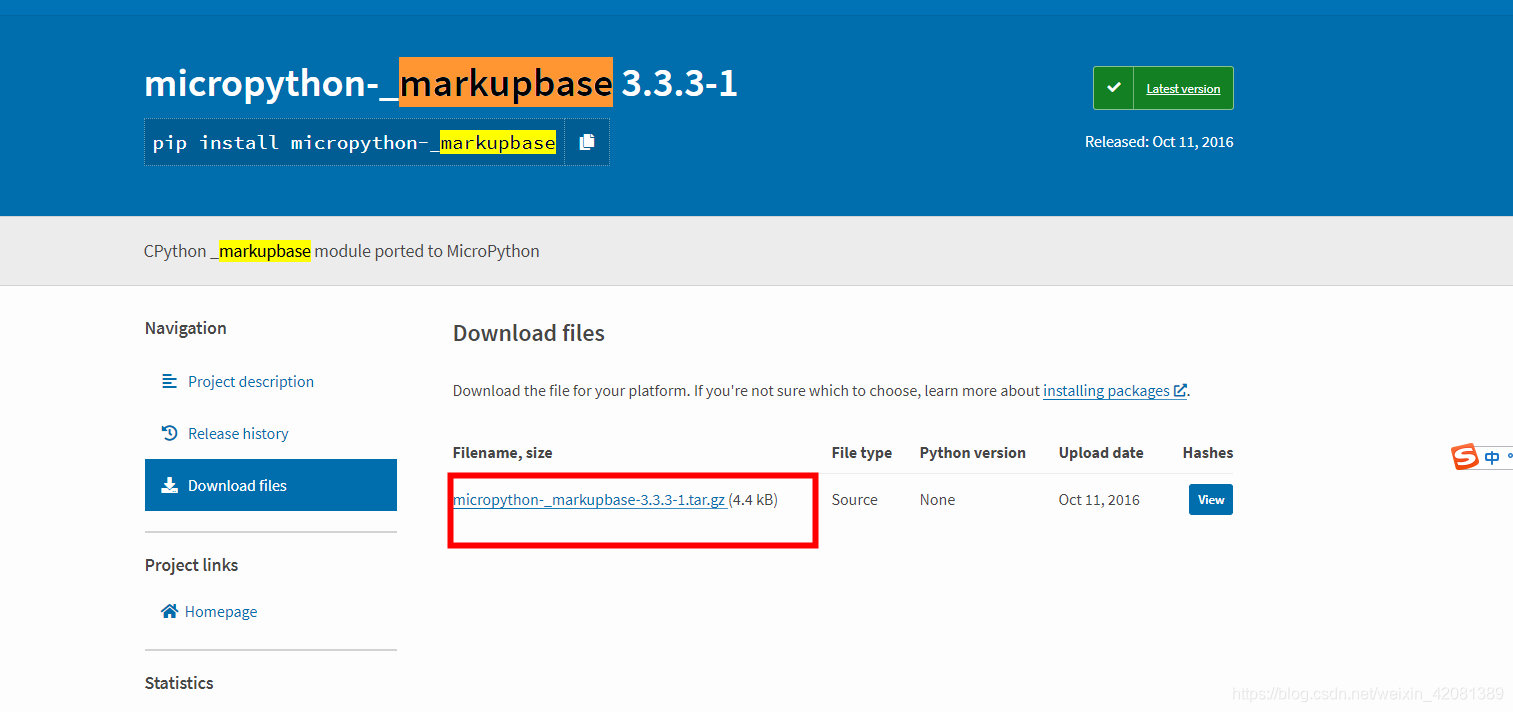
Task: Click the (4.4 kB) file size text
Action: pyautogui.click(x=754, y=499)
